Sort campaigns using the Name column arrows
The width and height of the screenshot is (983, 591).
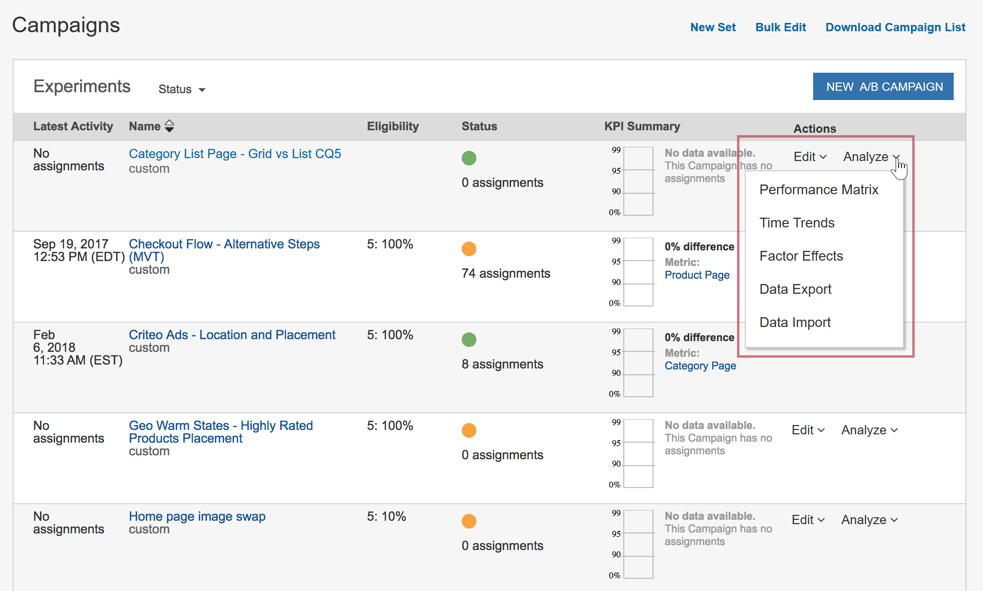tap(170, 126)
